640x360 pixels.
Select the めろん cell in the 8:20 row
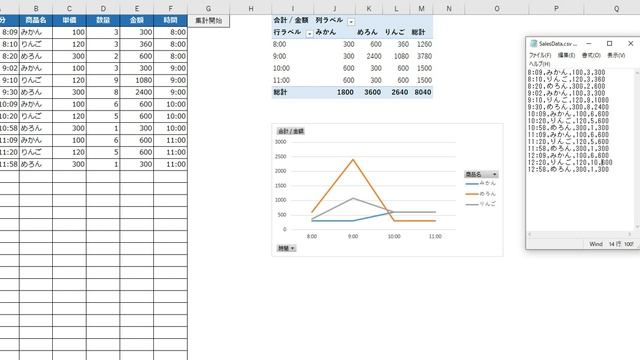(x=36, y=56)
